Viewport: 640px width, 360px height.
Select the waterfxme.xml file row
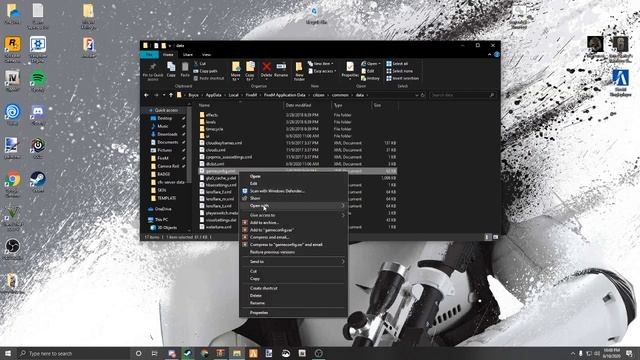(219, 227)
